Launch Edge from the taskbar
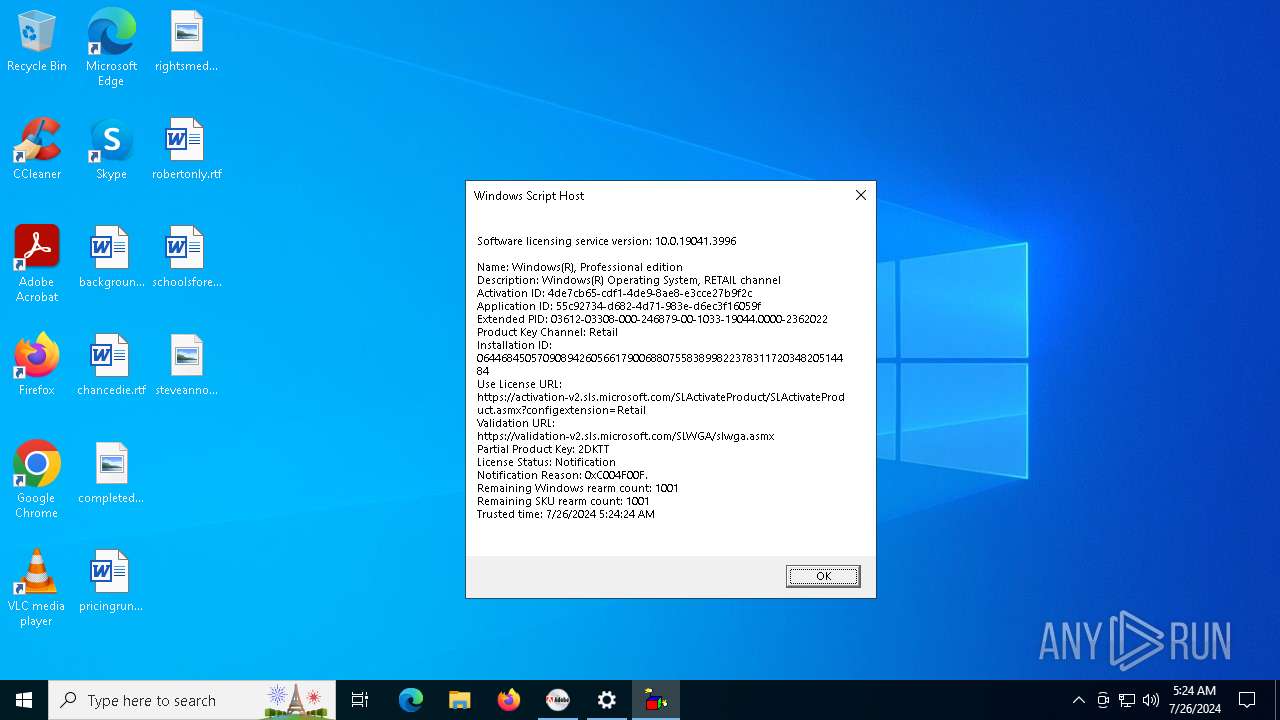The height and width of the screenshot is (720, 1280). click(411, 700)
